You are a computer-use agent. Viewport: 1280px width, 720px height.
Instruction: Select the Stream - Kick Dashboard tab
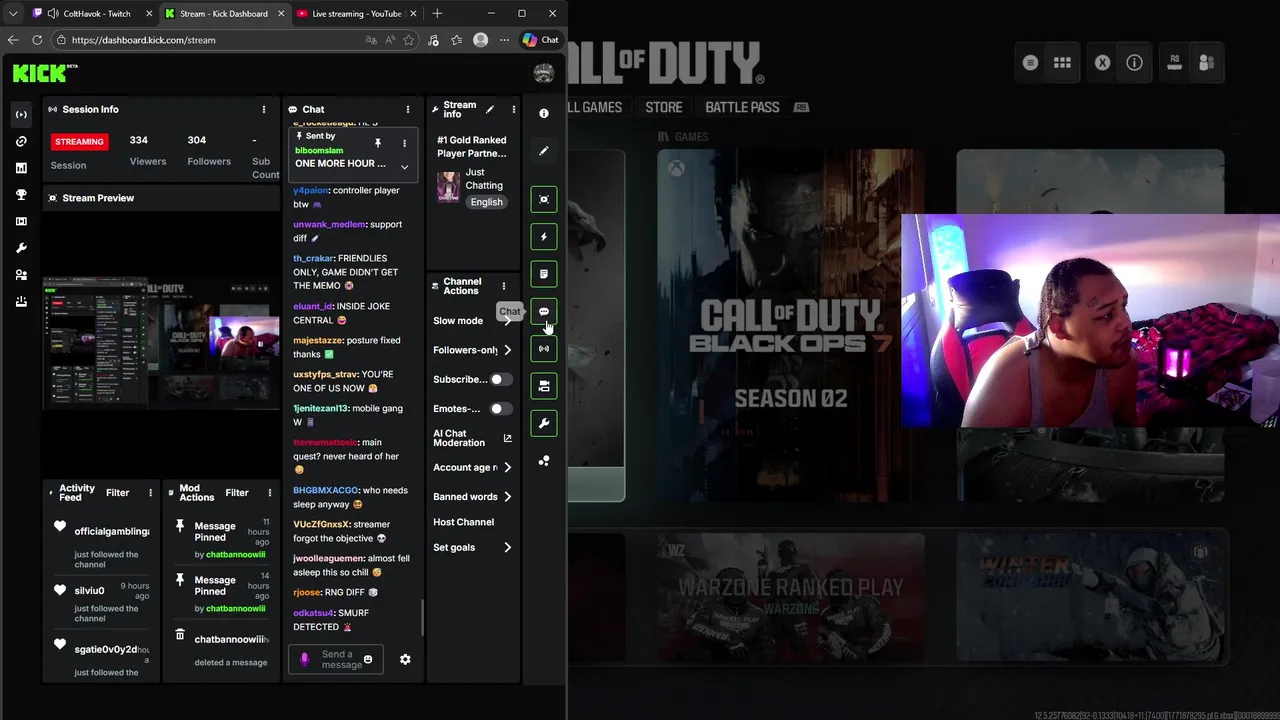pyautogui.click(x=222, y=14)
